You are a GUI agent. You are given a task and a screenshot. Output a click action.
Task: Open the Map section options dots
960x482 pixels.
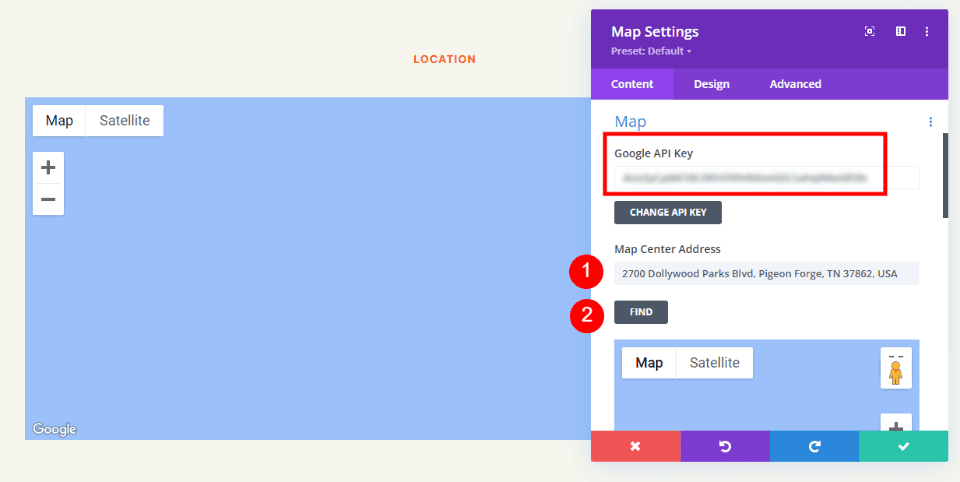(930, 122)
